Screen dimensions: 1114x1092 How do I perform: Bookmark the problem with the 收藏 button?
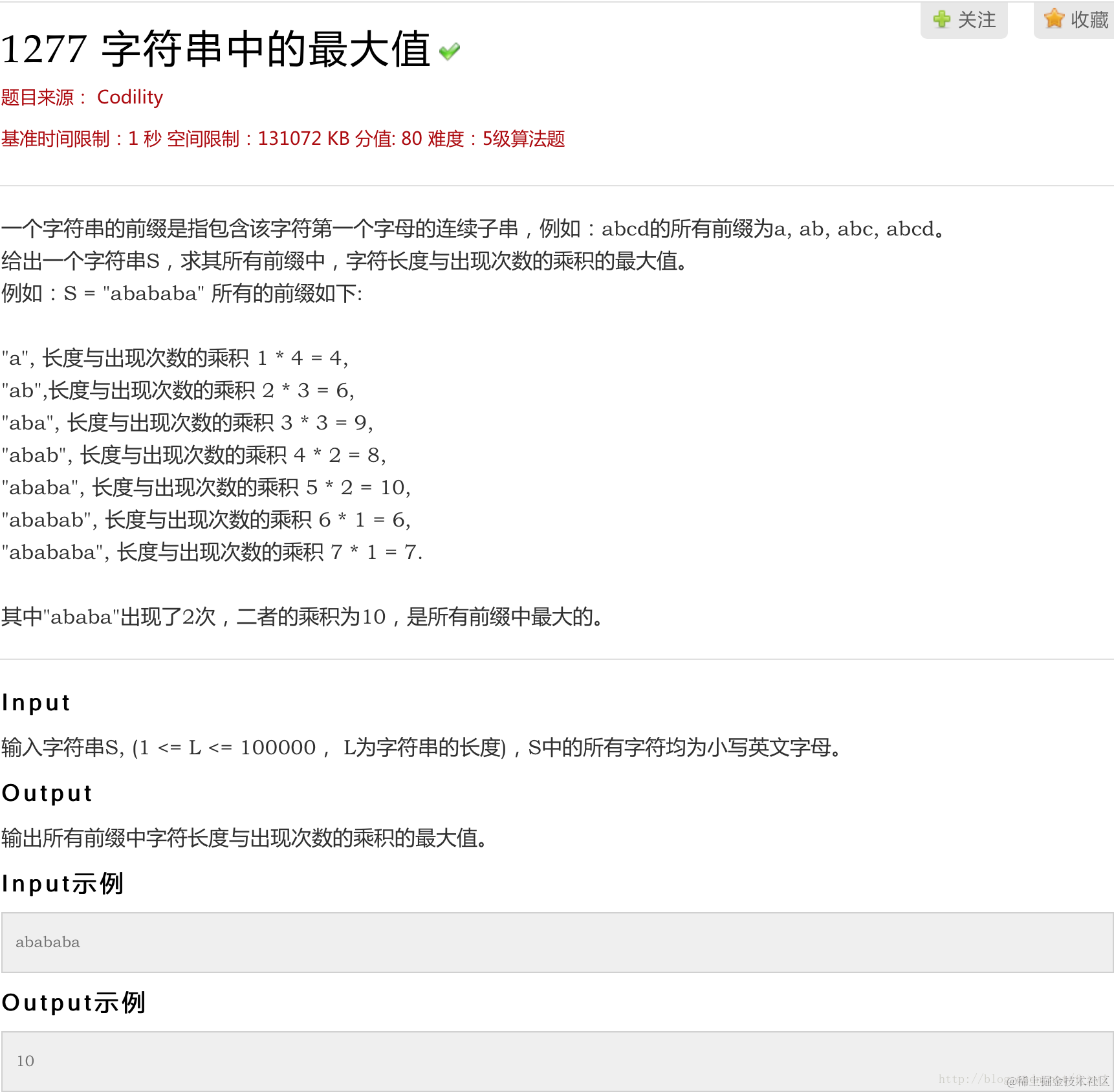1075,20
